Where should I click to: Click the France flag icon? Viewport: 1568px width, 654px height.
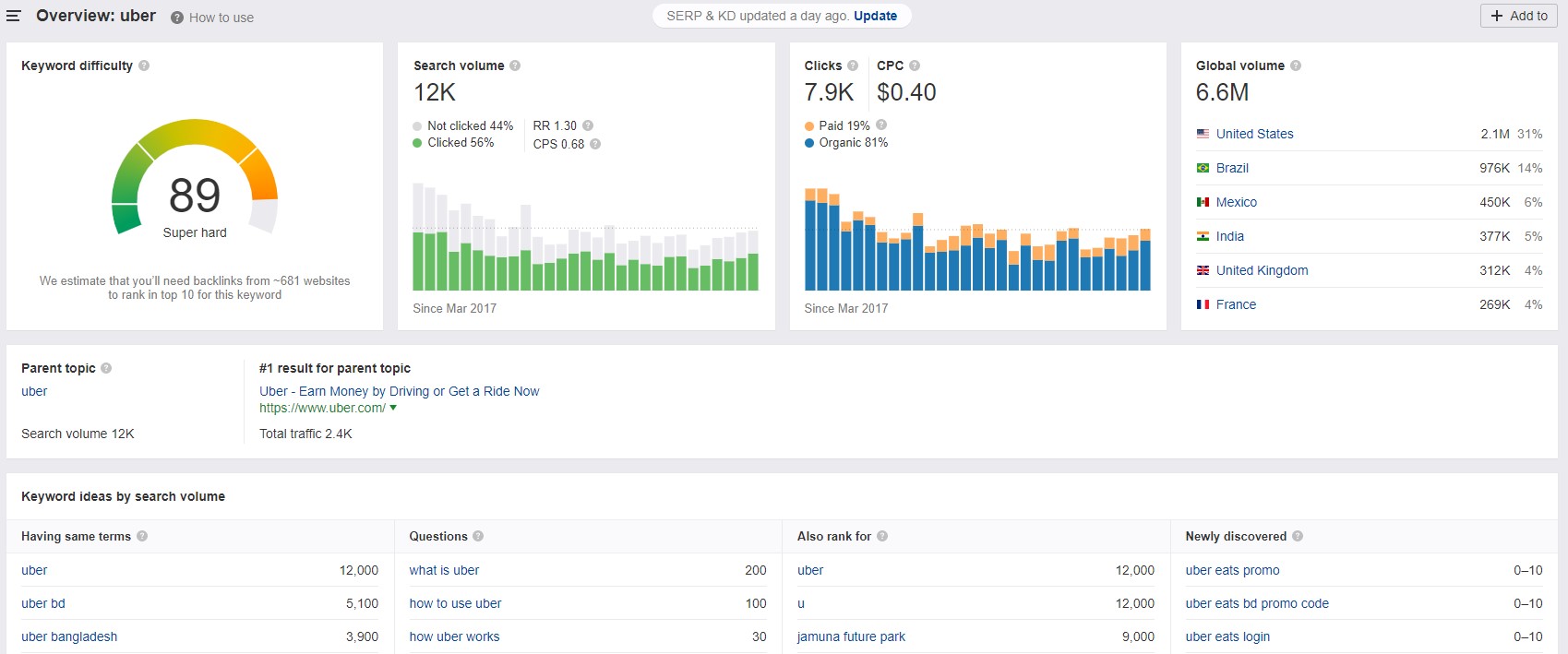pyautogui.click(x=1203, y=304)
